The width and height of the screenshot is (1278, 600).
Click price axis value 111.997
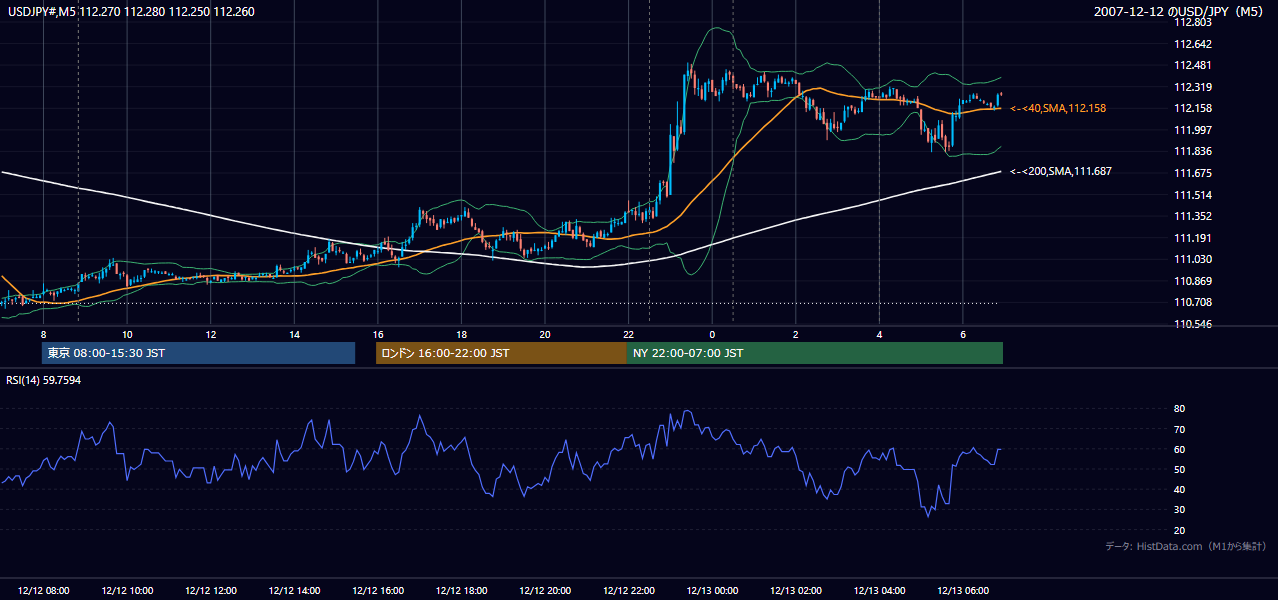[x=1193, y=130]
